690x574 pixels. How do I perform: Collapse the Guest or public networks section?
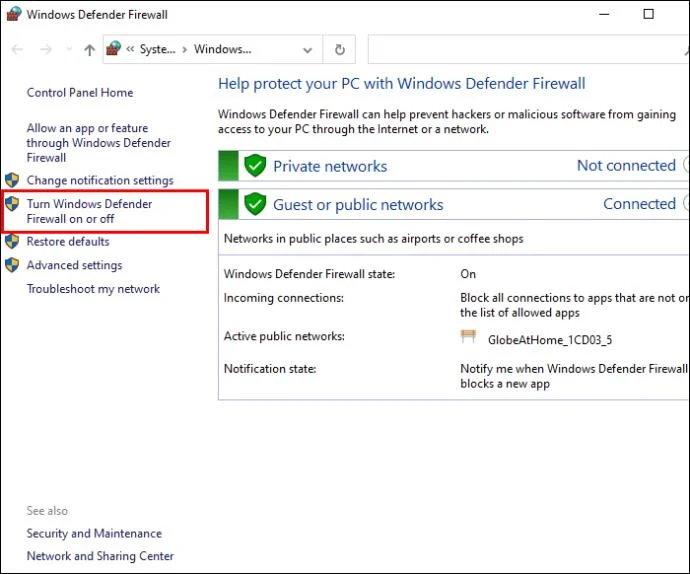coord(686,203)
